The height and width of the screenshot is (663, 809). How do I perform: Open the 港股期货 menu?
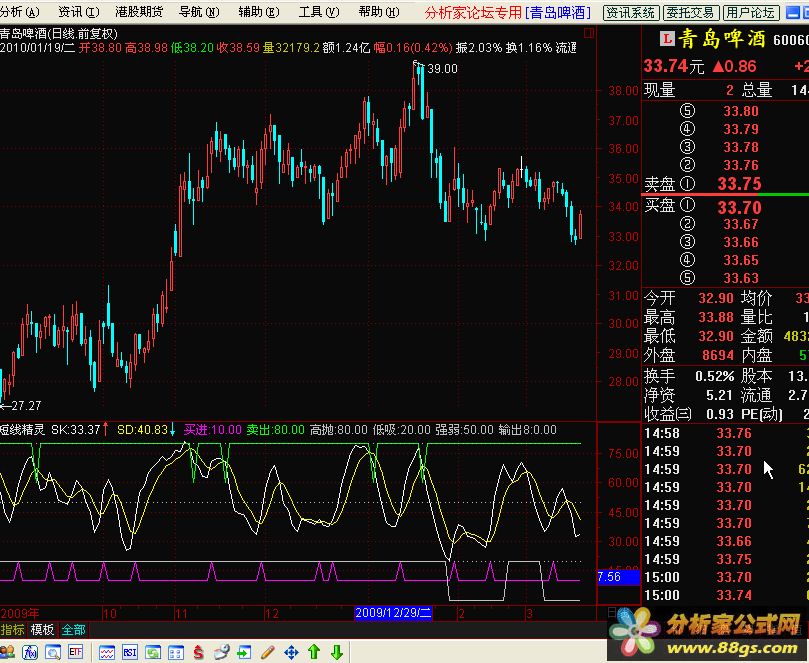139,12
